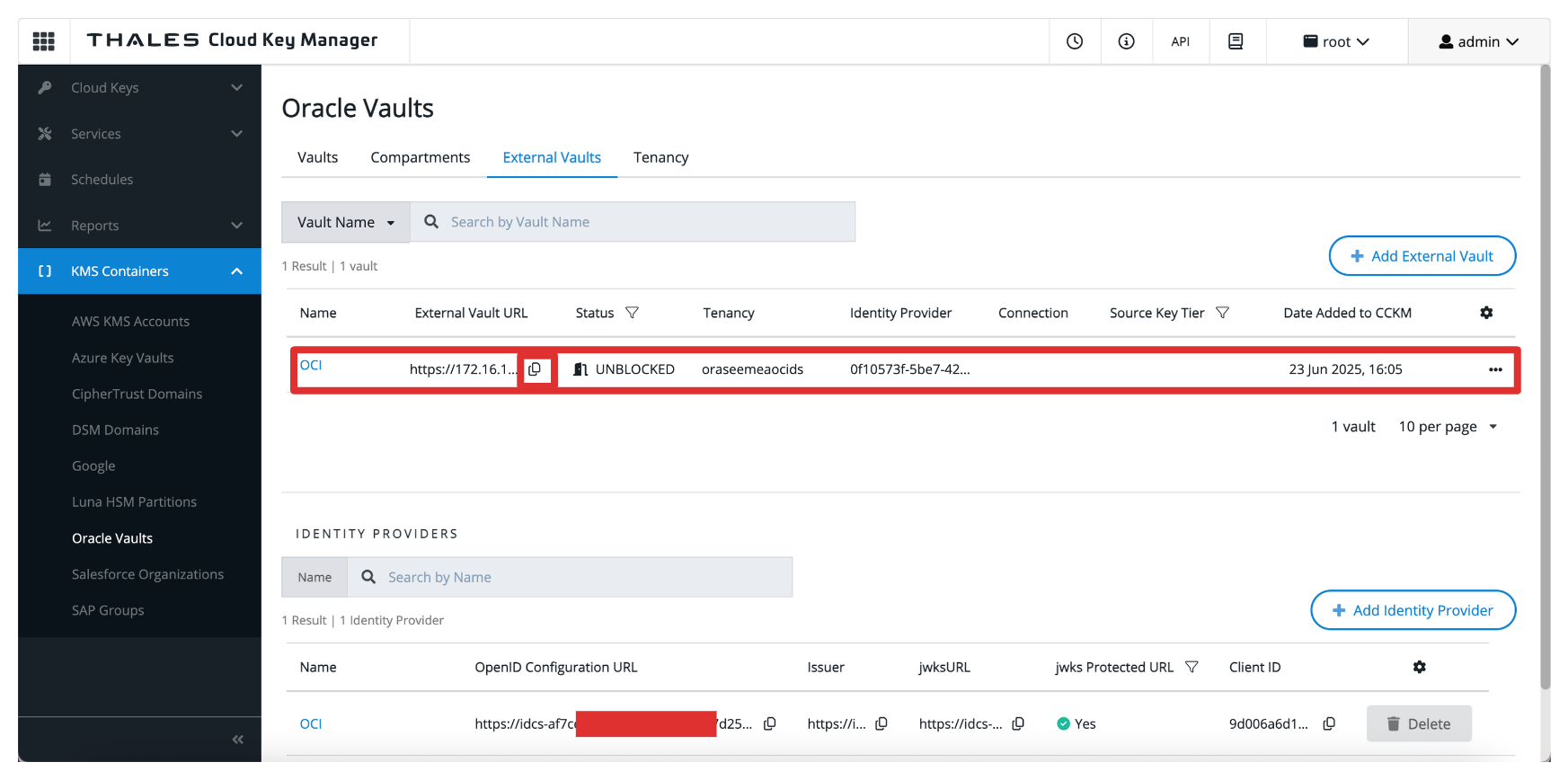Expand the root domain dropdown

pyautogui.click(x=1336, y=41)
